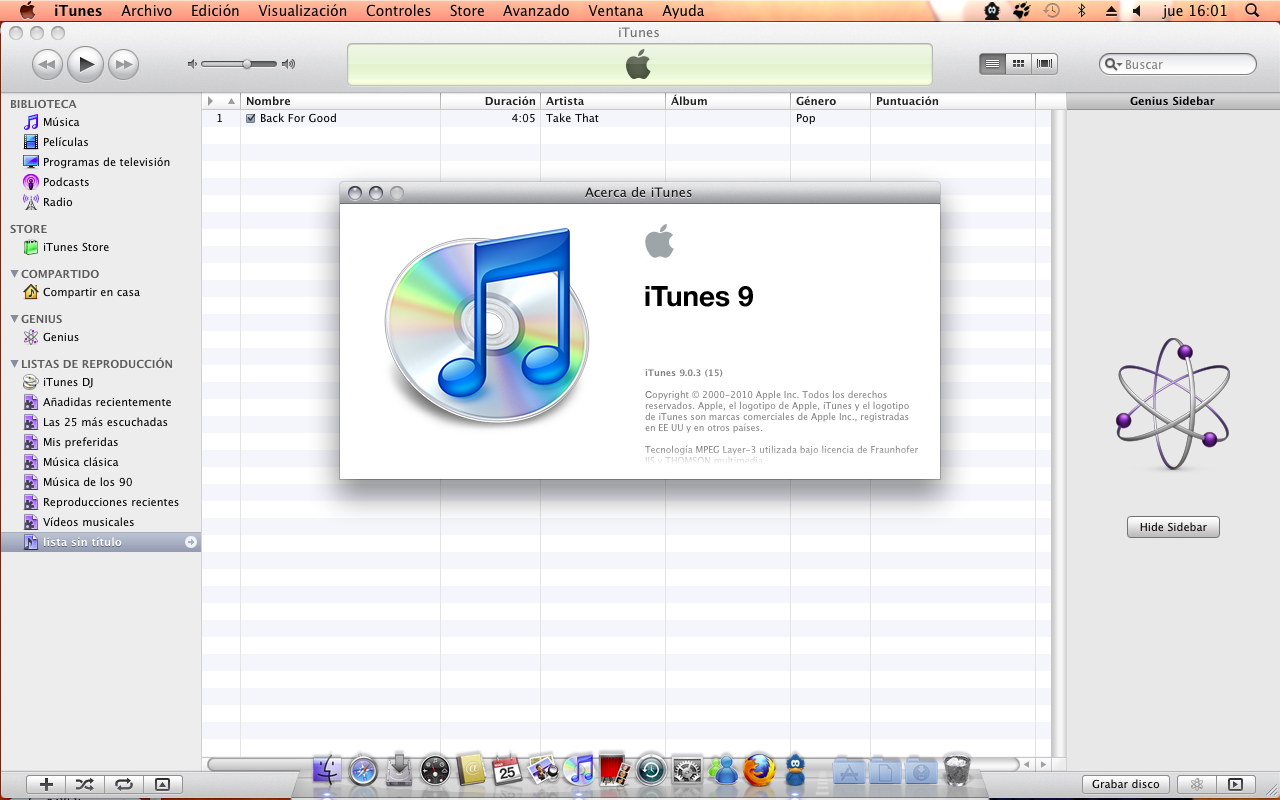Click the Genius atom button at bottom right
Viewport: 1280px width, 800px height.
pyautogui.click(x=1195, y=785)
